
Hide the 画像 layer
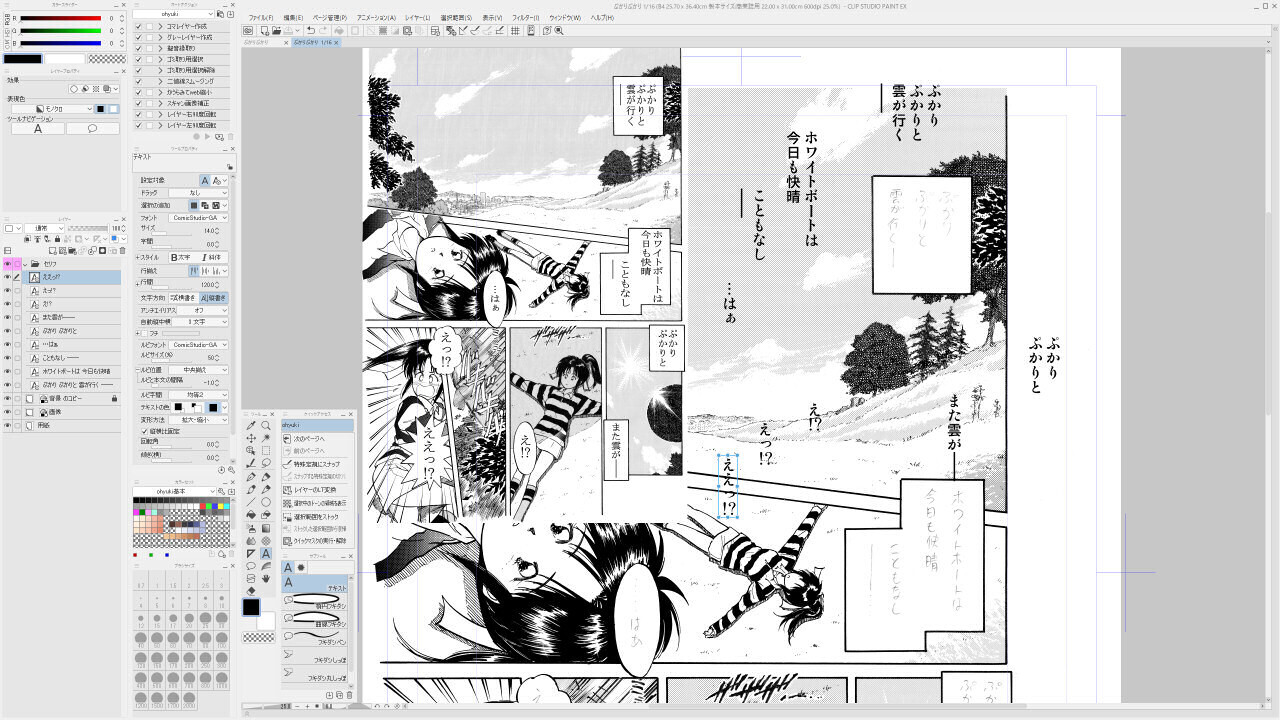coord(7,412)
